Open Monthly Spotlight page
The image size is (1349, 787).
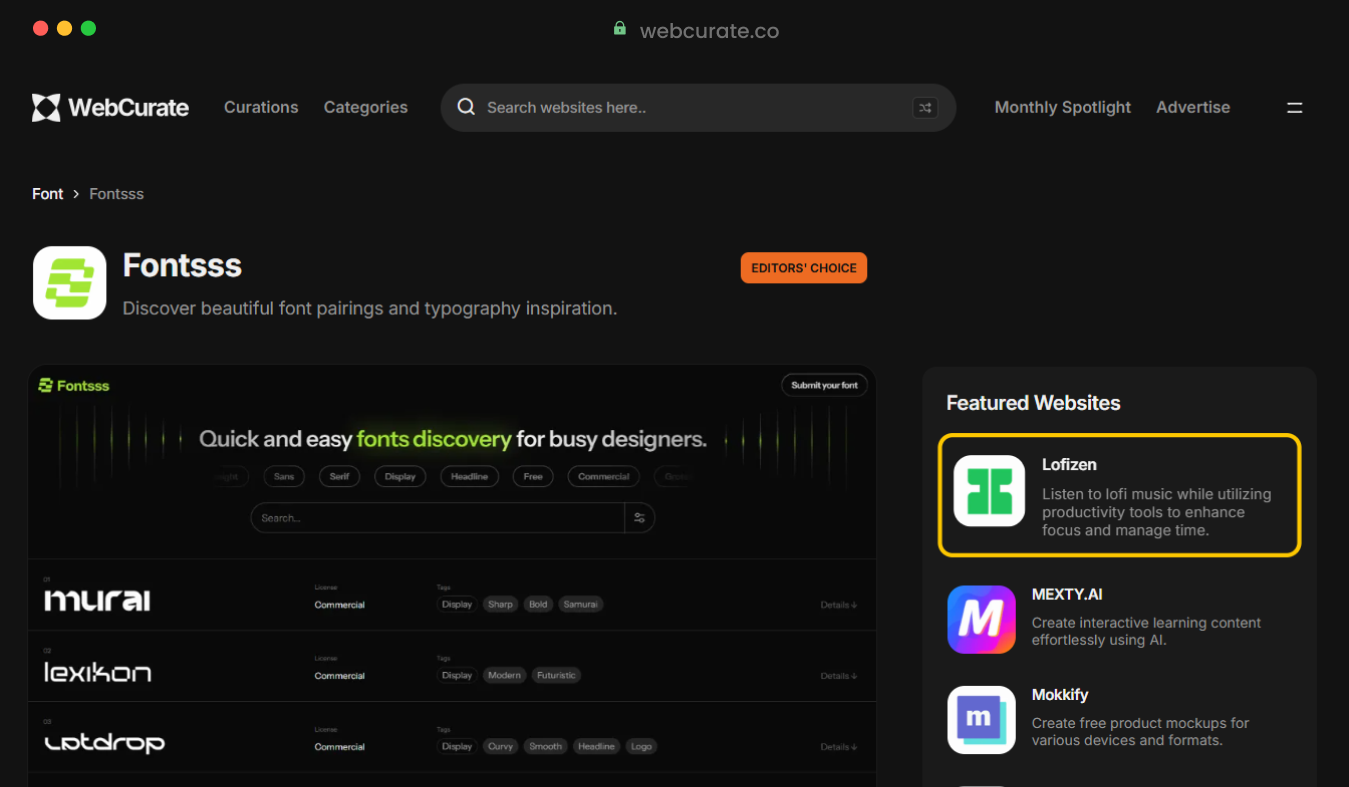pos(1063,107)
